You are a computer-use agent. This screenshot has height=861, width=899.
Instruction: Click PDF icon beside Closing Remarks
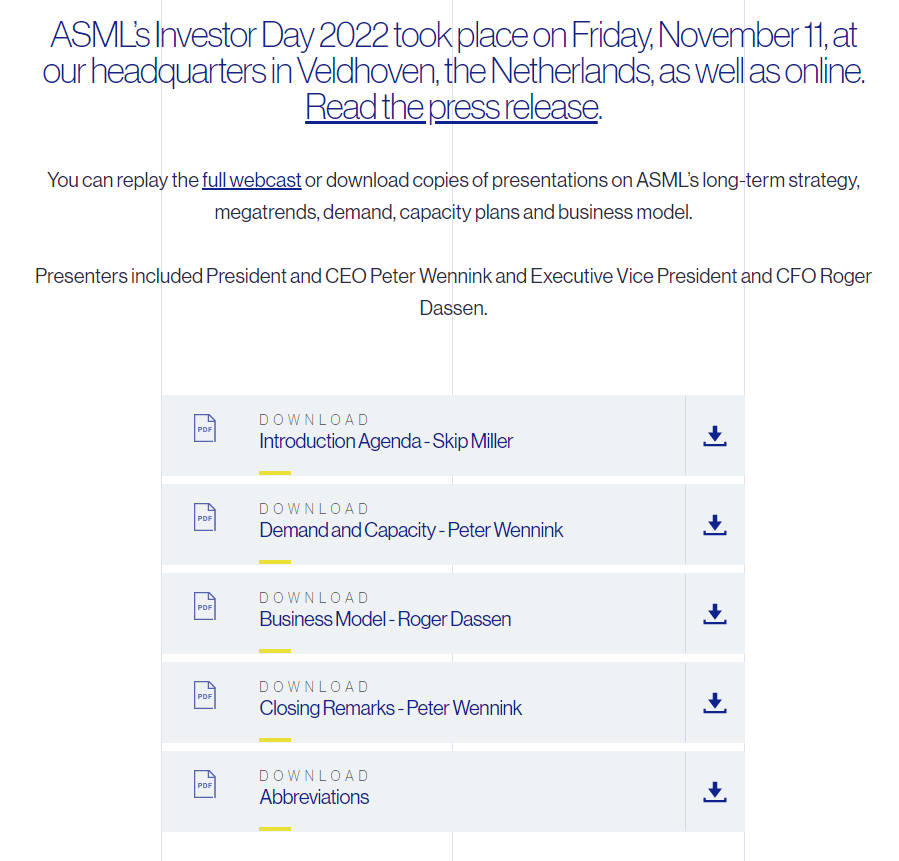pyautogui.click(x=204, y=695)
